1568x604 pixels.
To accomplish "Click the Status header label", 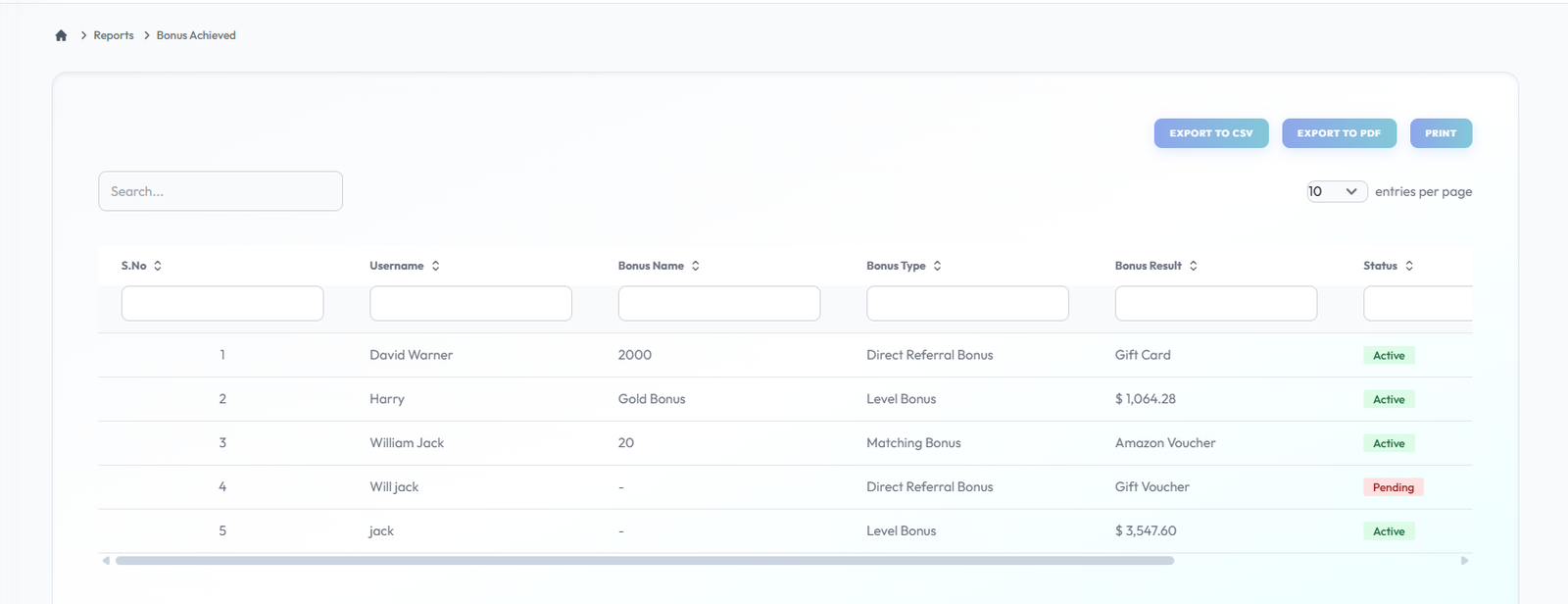I will (1380, 266).
